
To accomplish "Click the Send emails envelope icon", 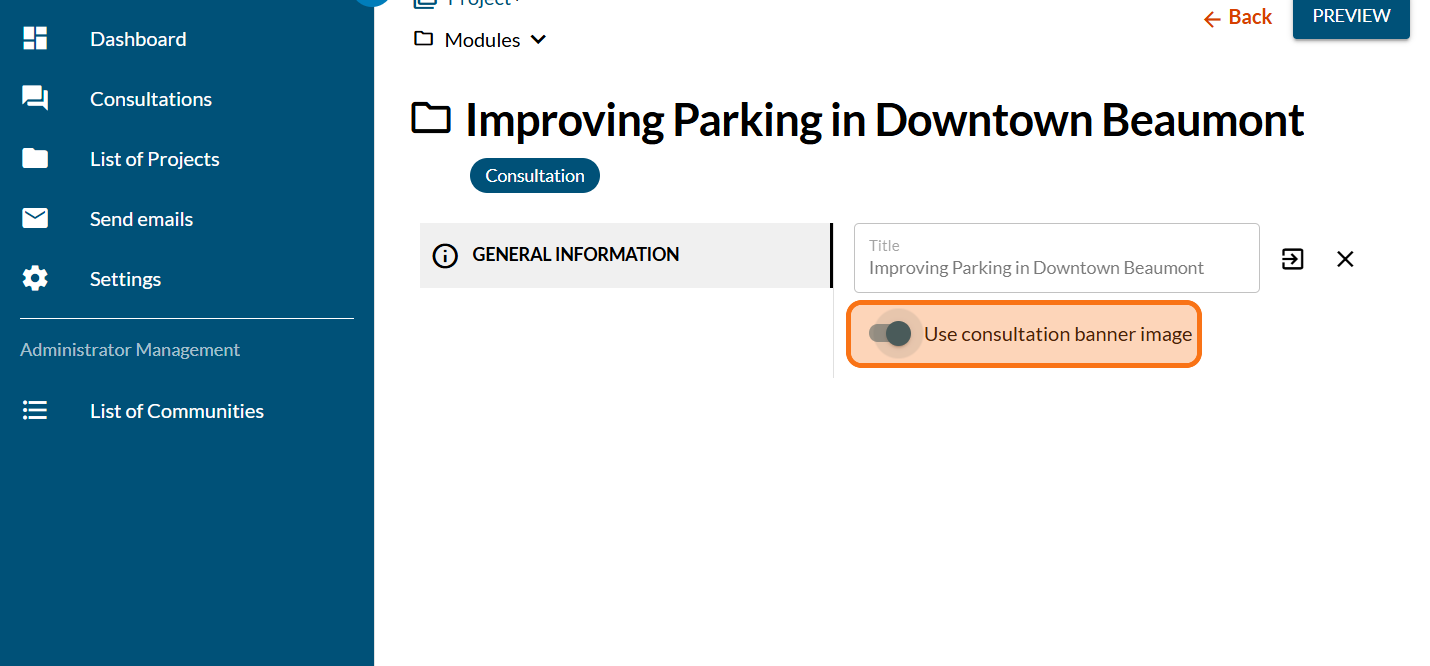I will point(35,218).
